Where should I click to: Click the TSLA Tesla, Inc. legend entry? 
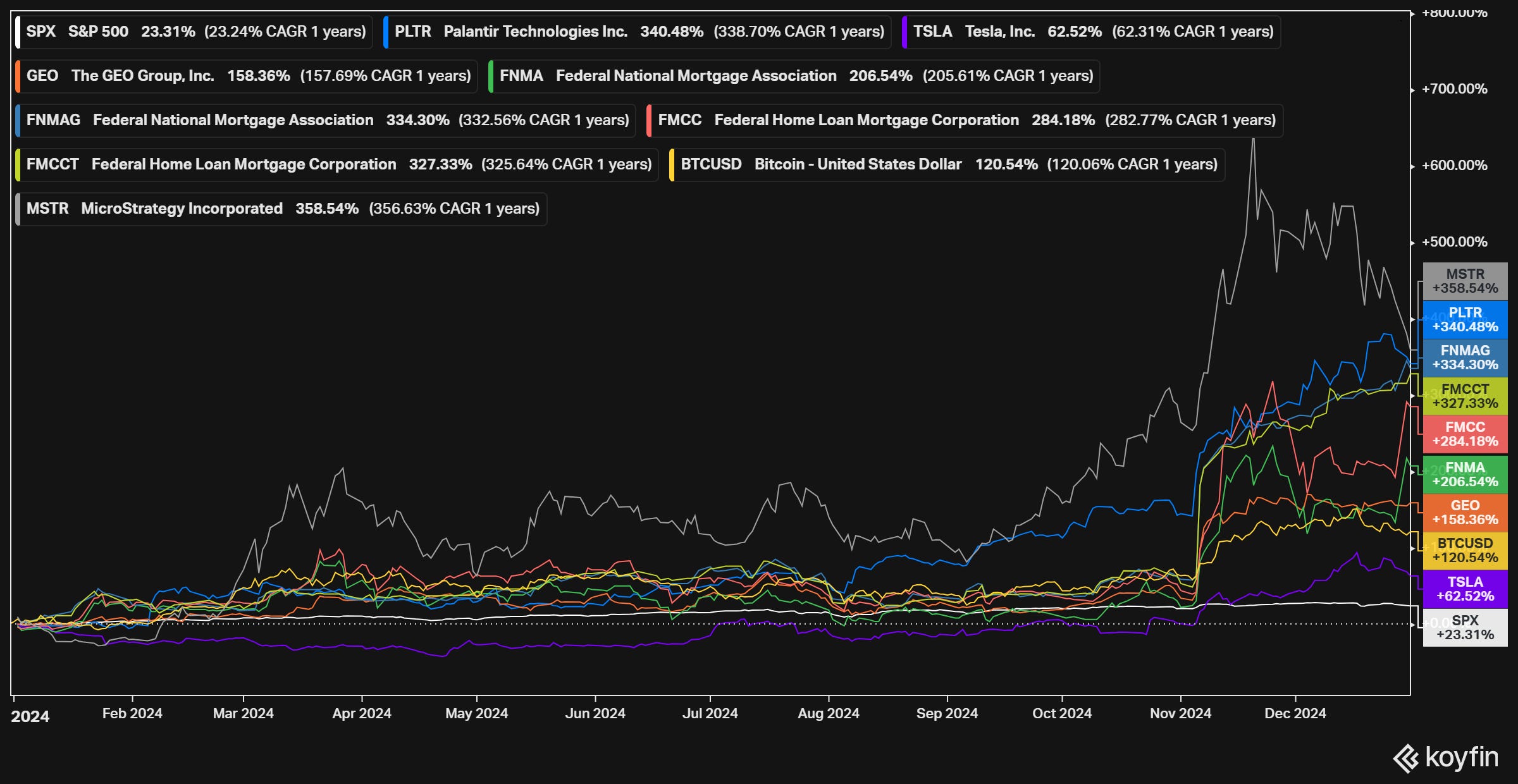click(x=1091, y=32)
